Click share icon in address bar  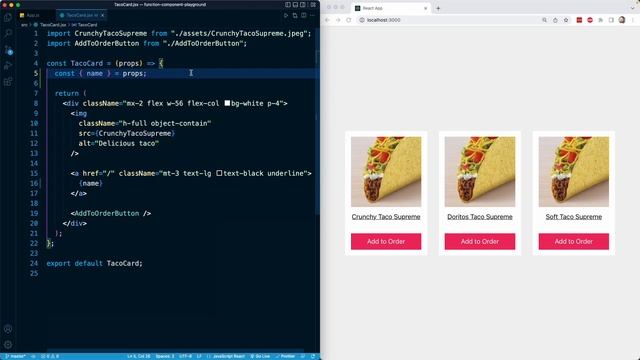click(x=555, y=20)
